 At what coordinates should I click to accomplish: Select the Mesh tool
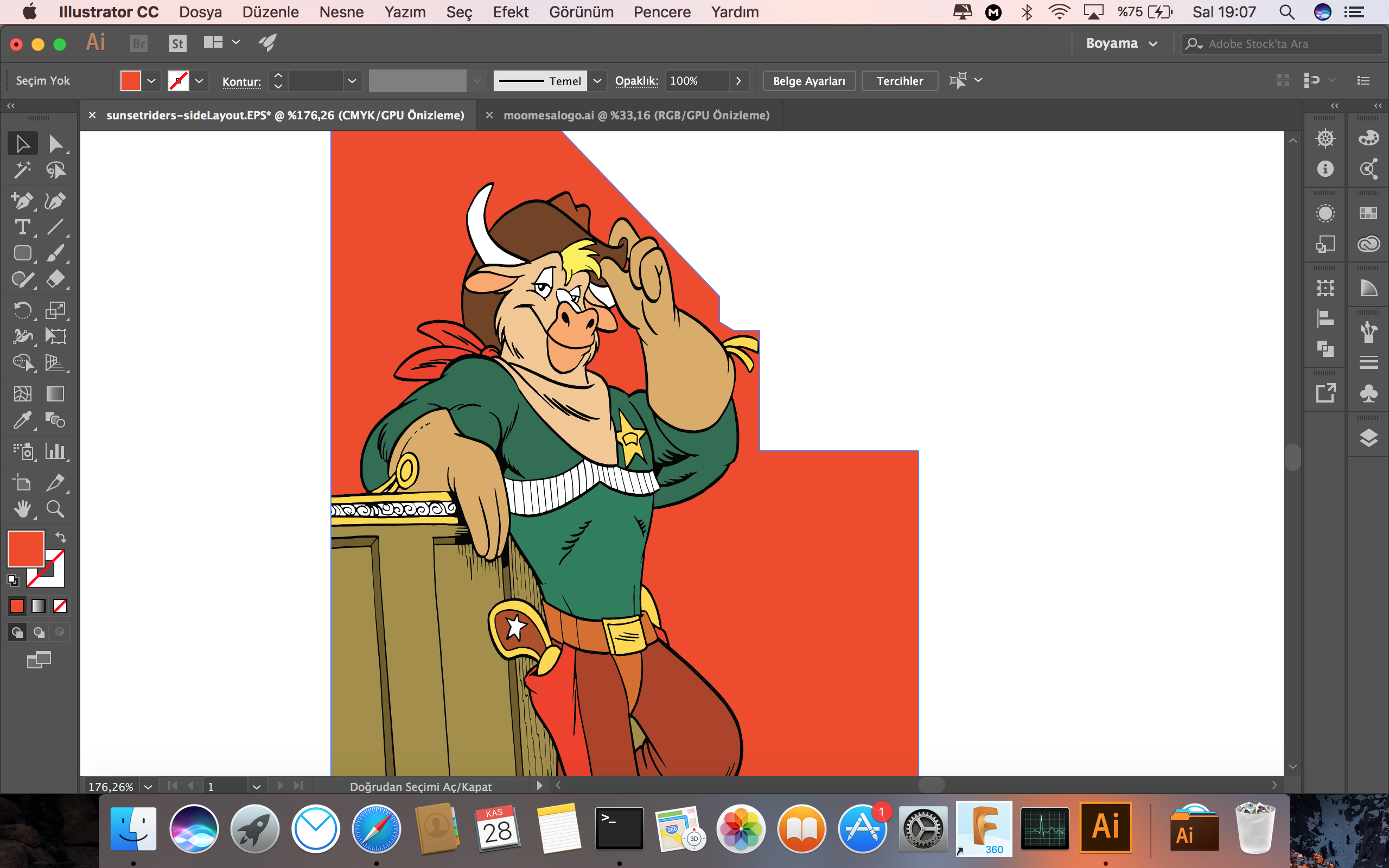[x=22, y=394]
